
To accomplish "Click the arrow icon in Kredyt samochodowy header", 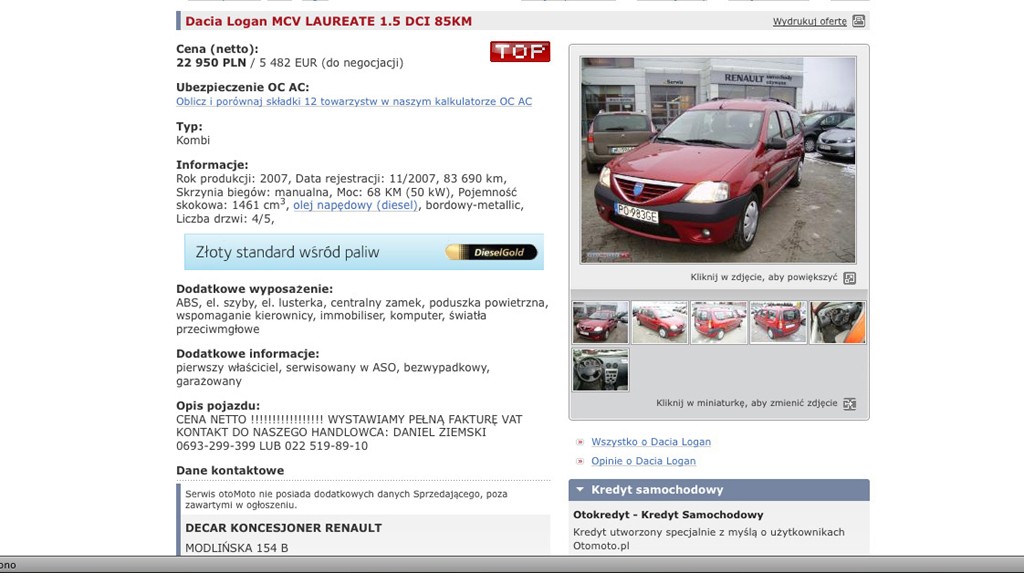I will (x=580, y=490).
